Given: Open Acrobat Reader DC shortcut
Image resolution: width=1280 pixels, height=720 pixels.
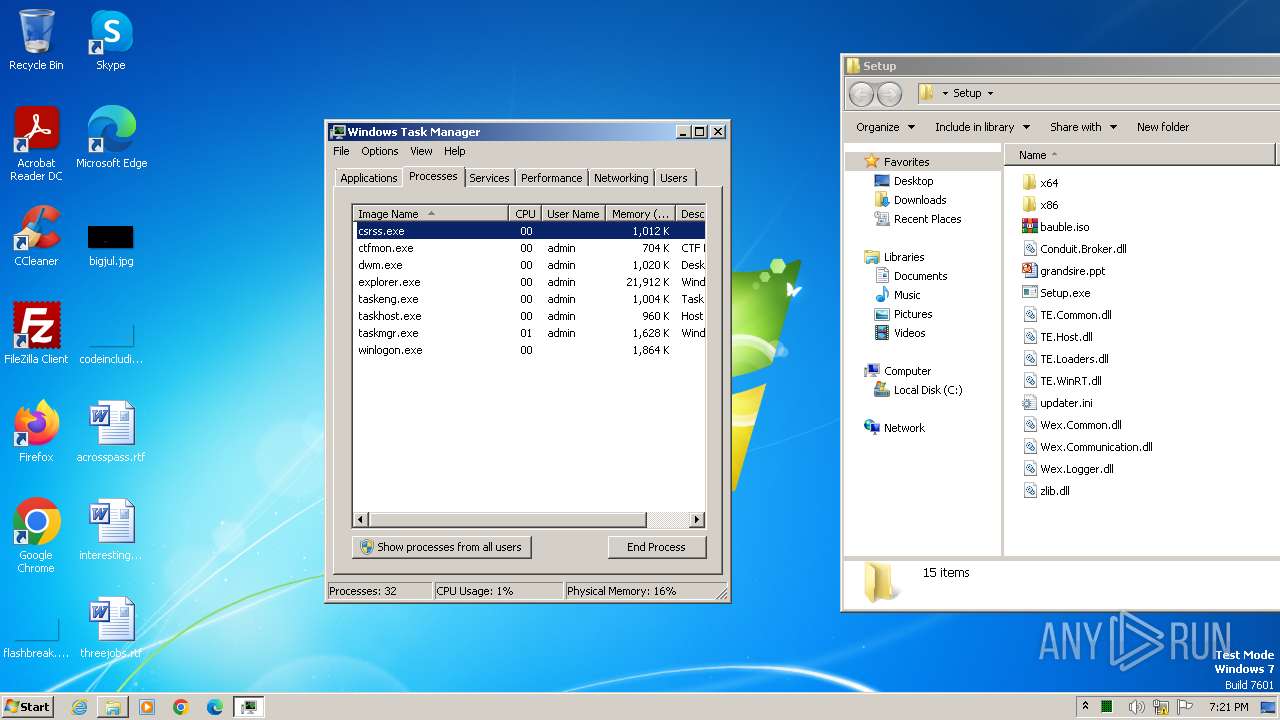Looking at the screenshot, I should pos(36,144).
